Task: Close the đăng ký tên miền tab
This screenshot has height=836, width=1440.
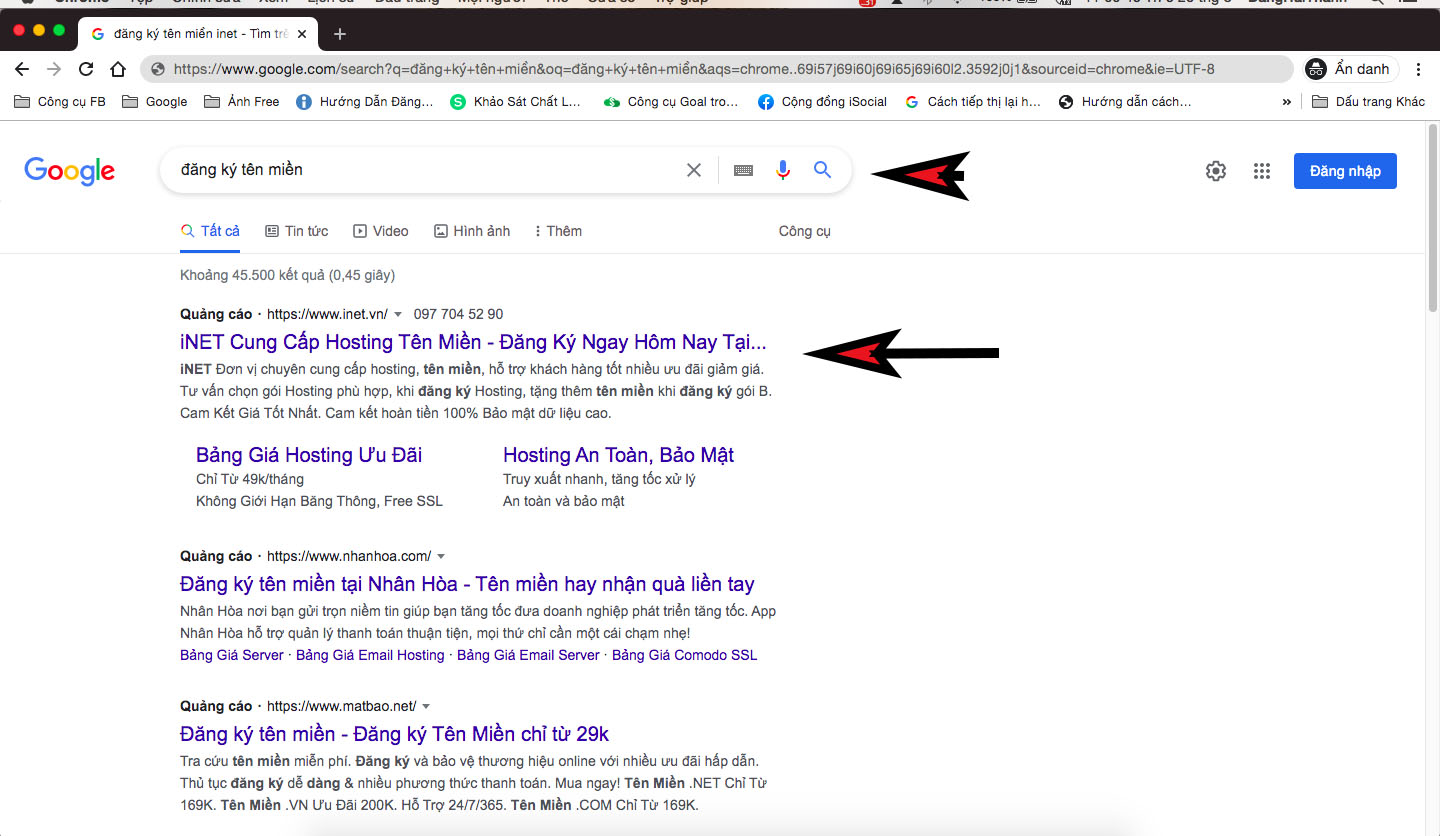Action: (x=302, y=34)
